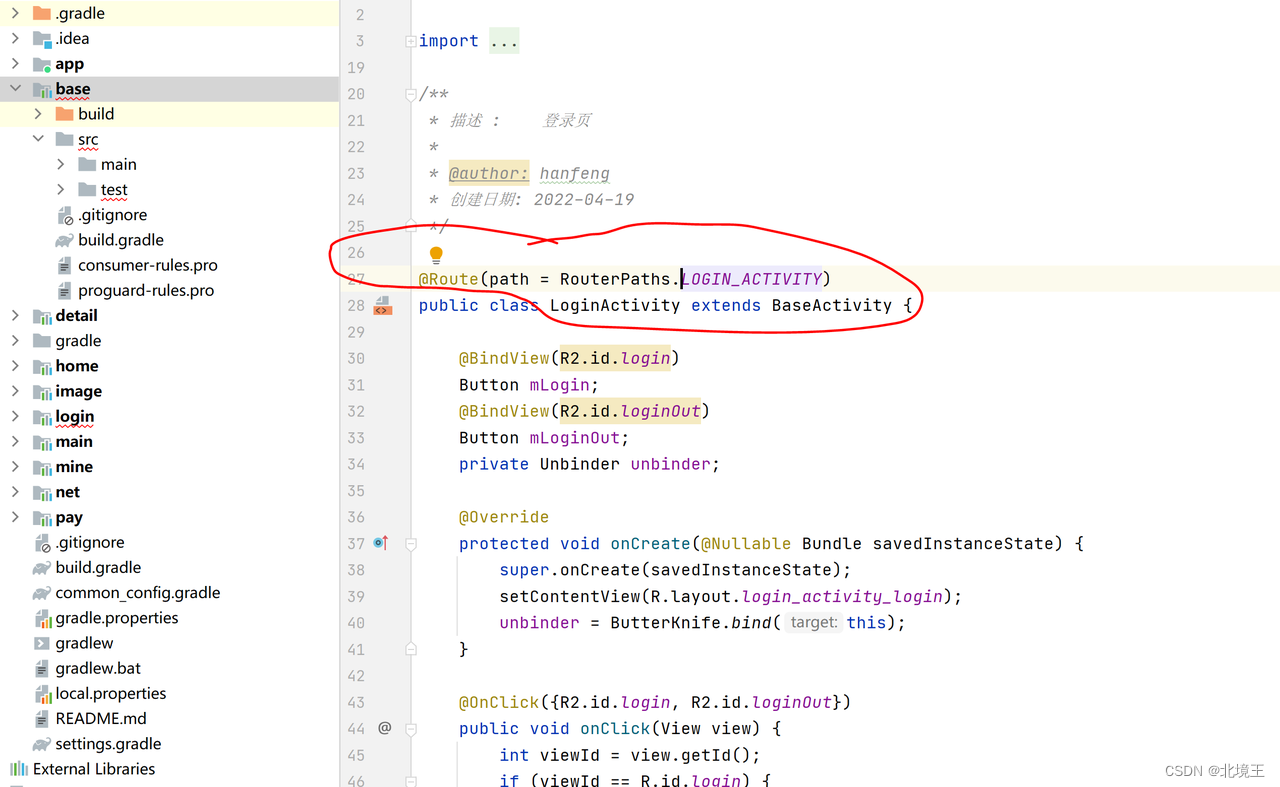Expand the folded import block
This screenshot has height=787, width=1280.
(411, 41)
